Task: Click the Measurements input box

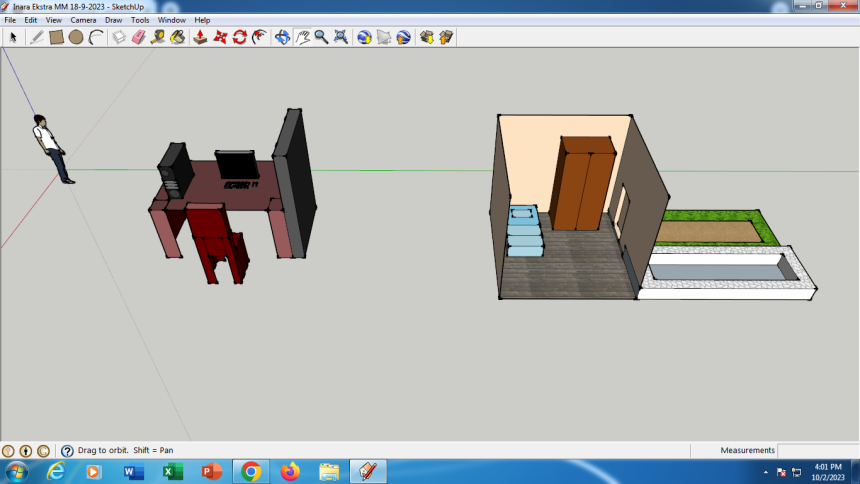Action: tap(817, 451)
